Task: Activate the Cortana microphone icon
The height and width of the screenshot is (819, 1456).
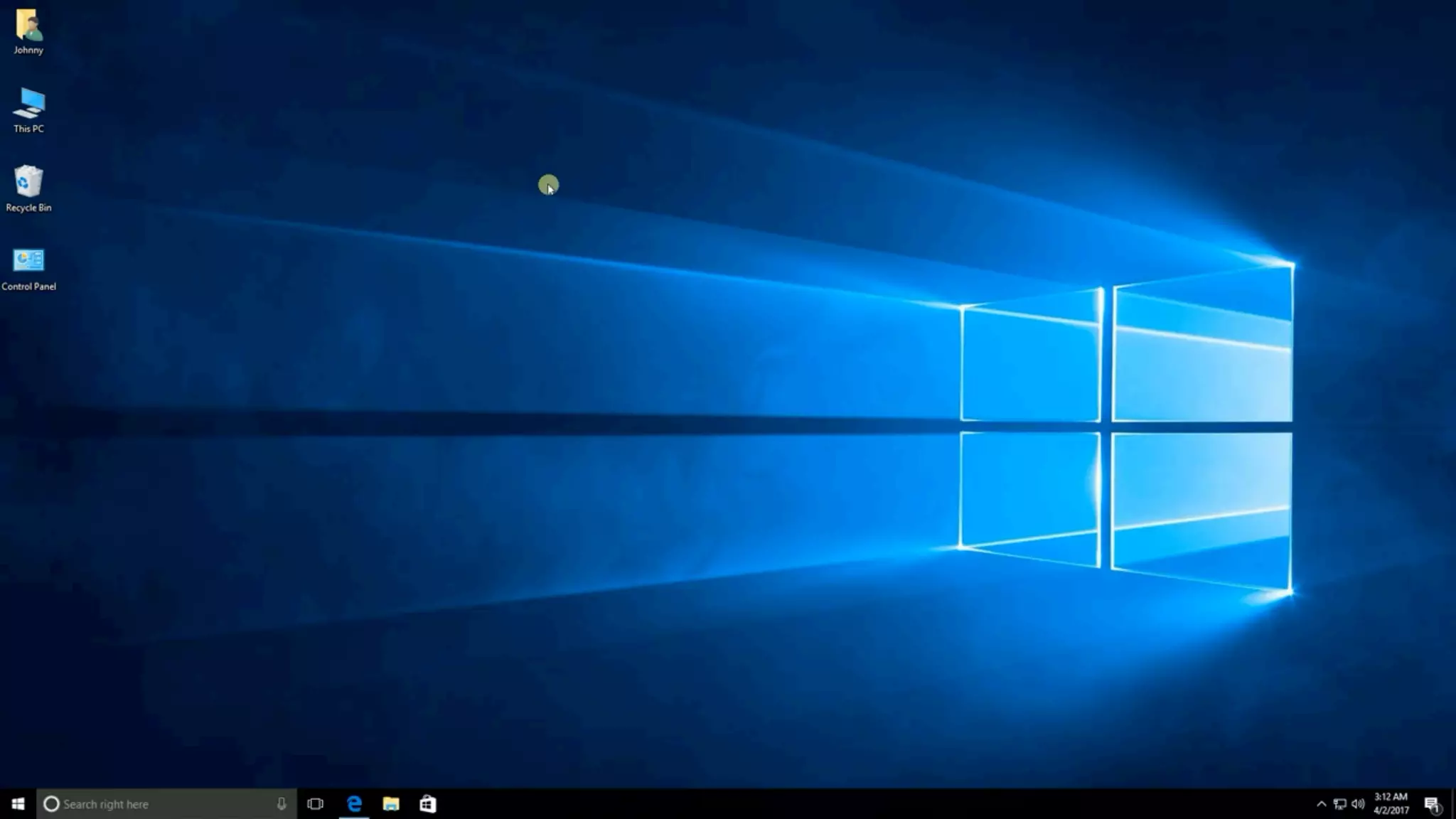Action: pyautogui.click(x=282, y=804)
